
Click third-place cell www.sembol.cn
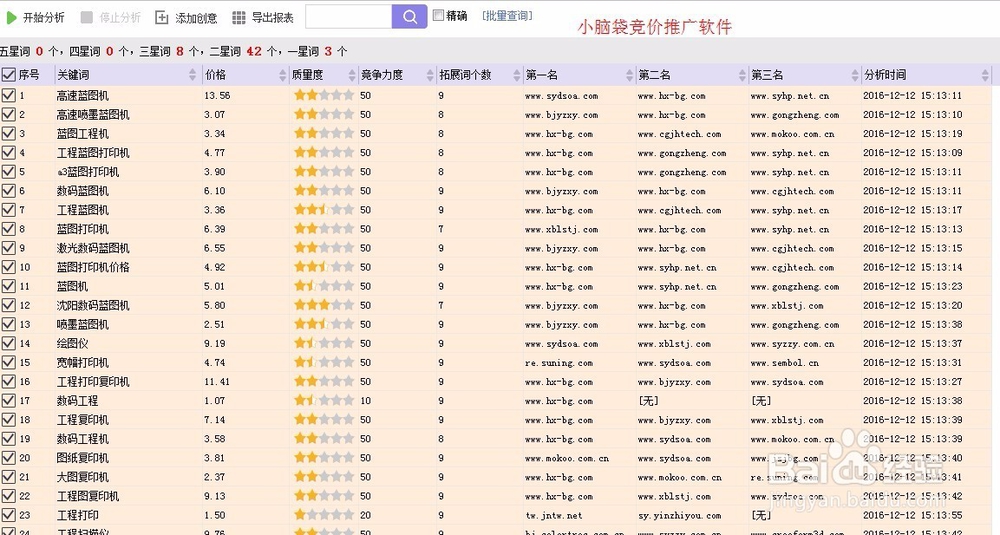pyautogui.click(x=784, y=363)
